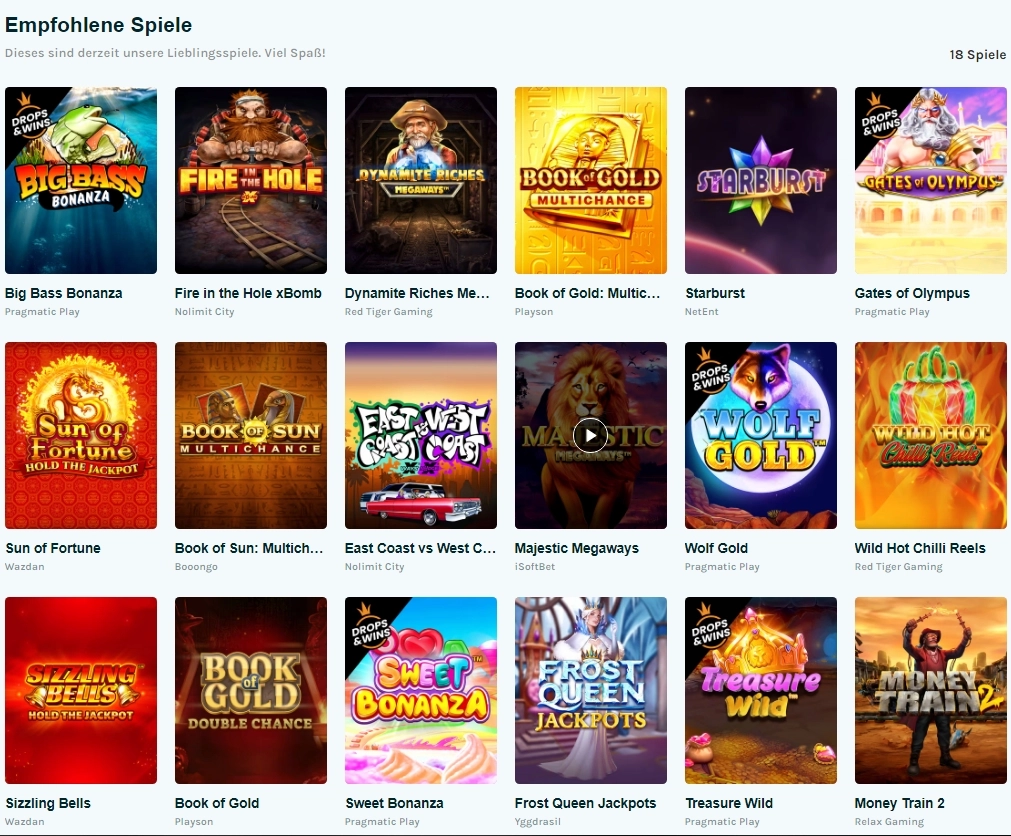The width and height of the screenshot is (1011, 836).
Task: Open the Sweet Bonanza game thumbnail
Action: 421,690
